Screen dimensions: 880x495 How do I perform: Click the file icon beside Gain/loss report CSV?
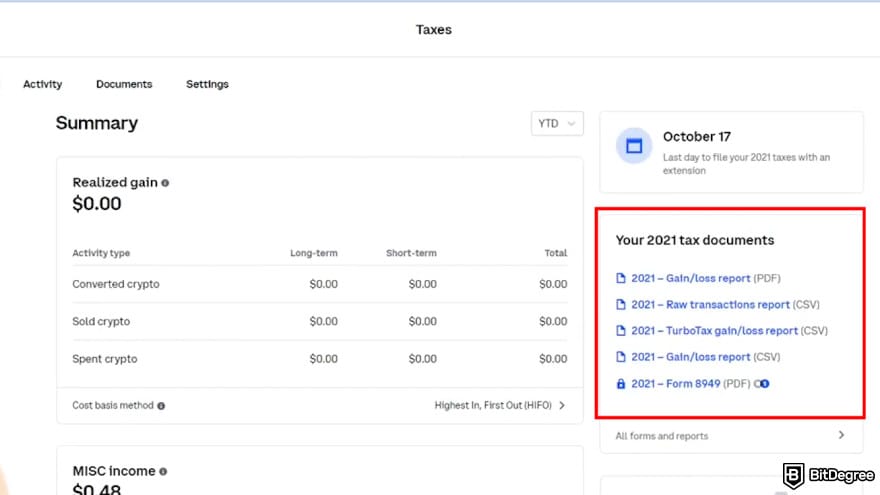[x=621, y=357]
